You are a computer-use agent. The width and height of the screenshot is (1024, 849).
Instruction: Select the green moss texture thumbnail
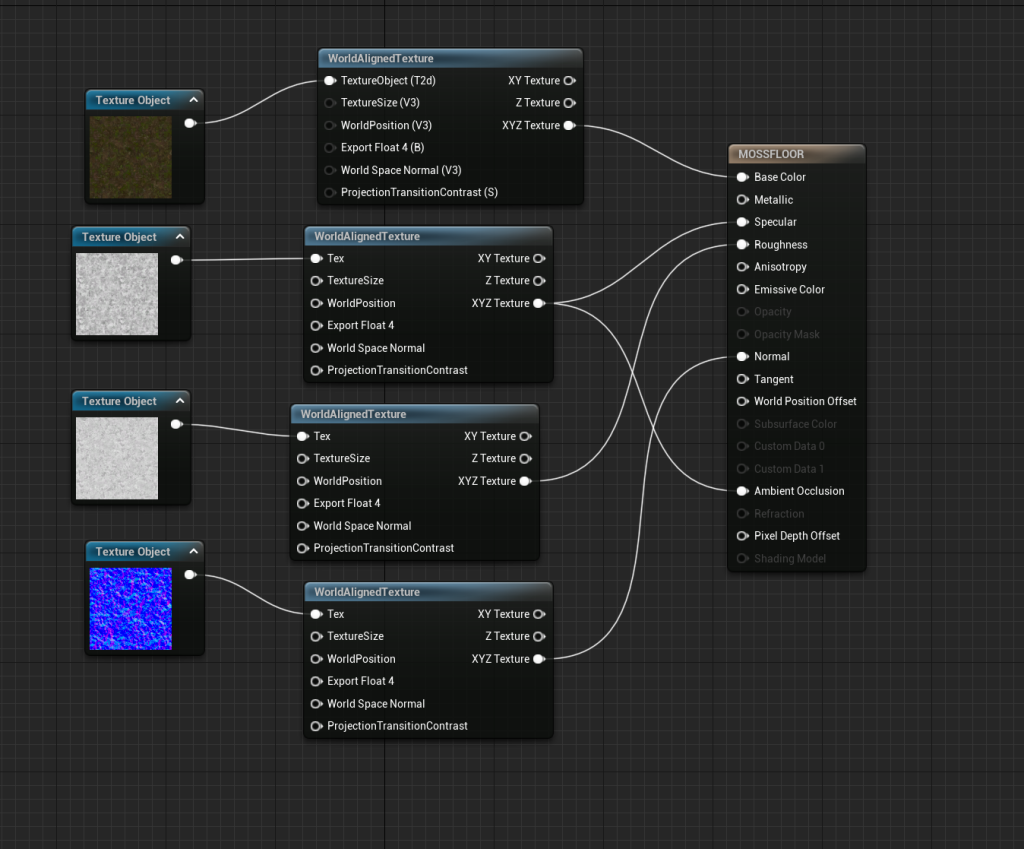point(131,157)
